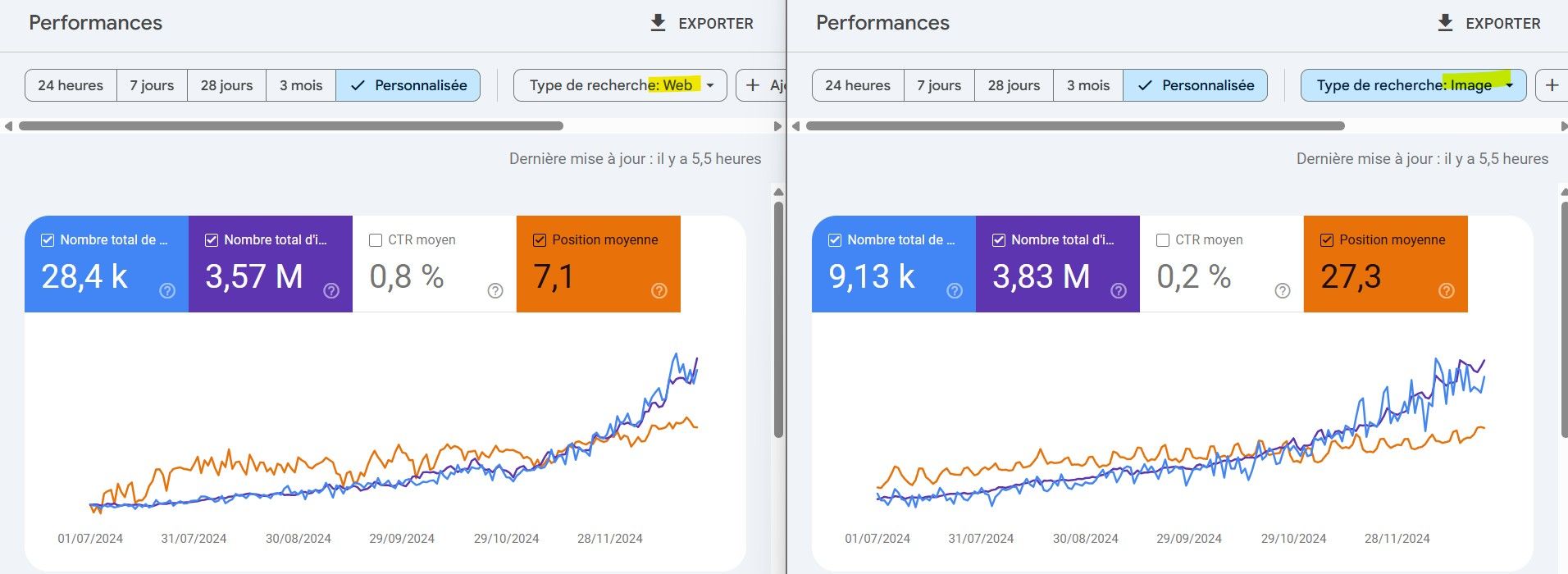This screenshot has height=574, width=1568.
Task: Uncheck Position moyenne checkbox in right panel
Action: tap(1327, 240)
